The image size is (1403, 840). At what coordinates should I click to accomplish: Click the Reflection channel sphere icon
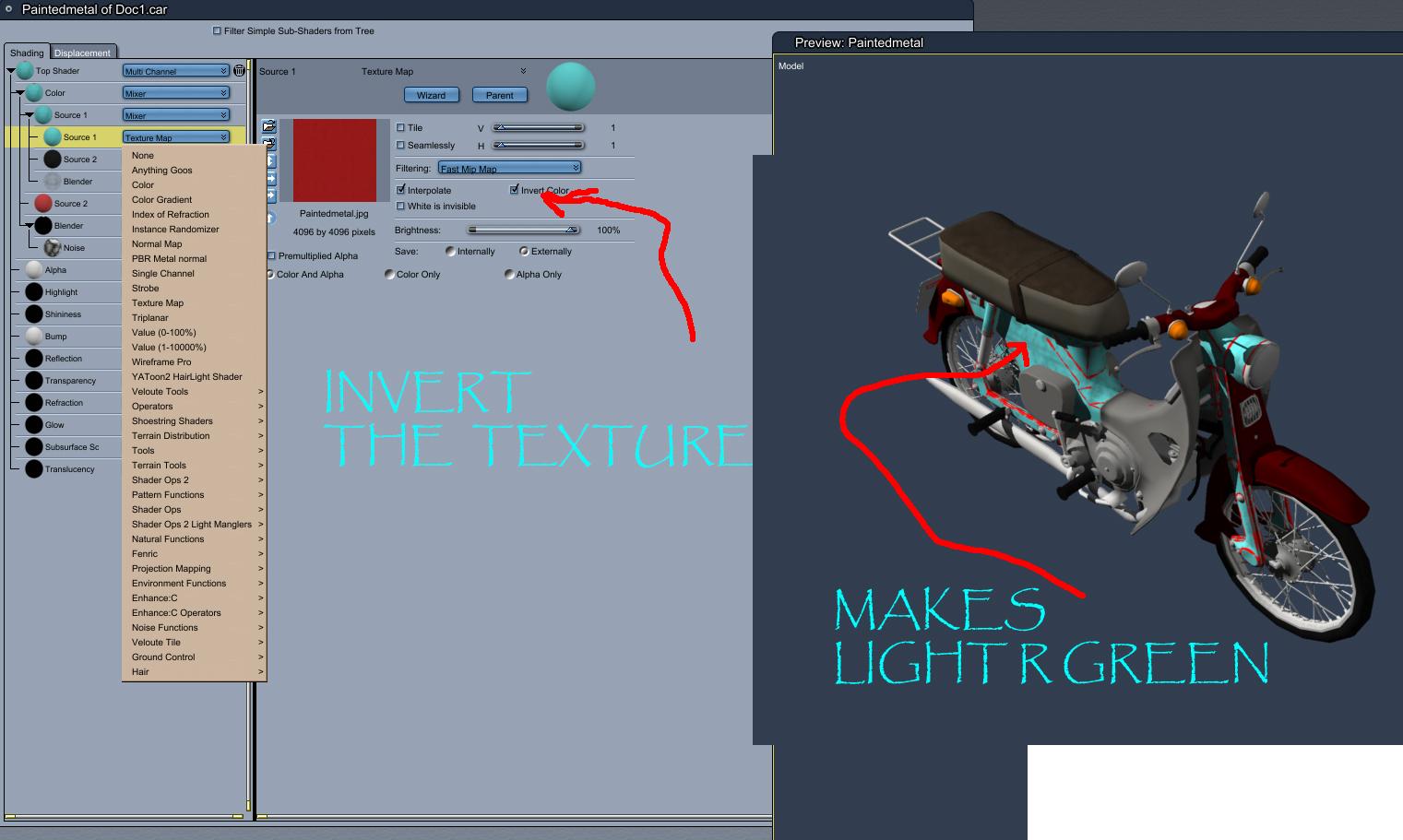click(34, 359)
